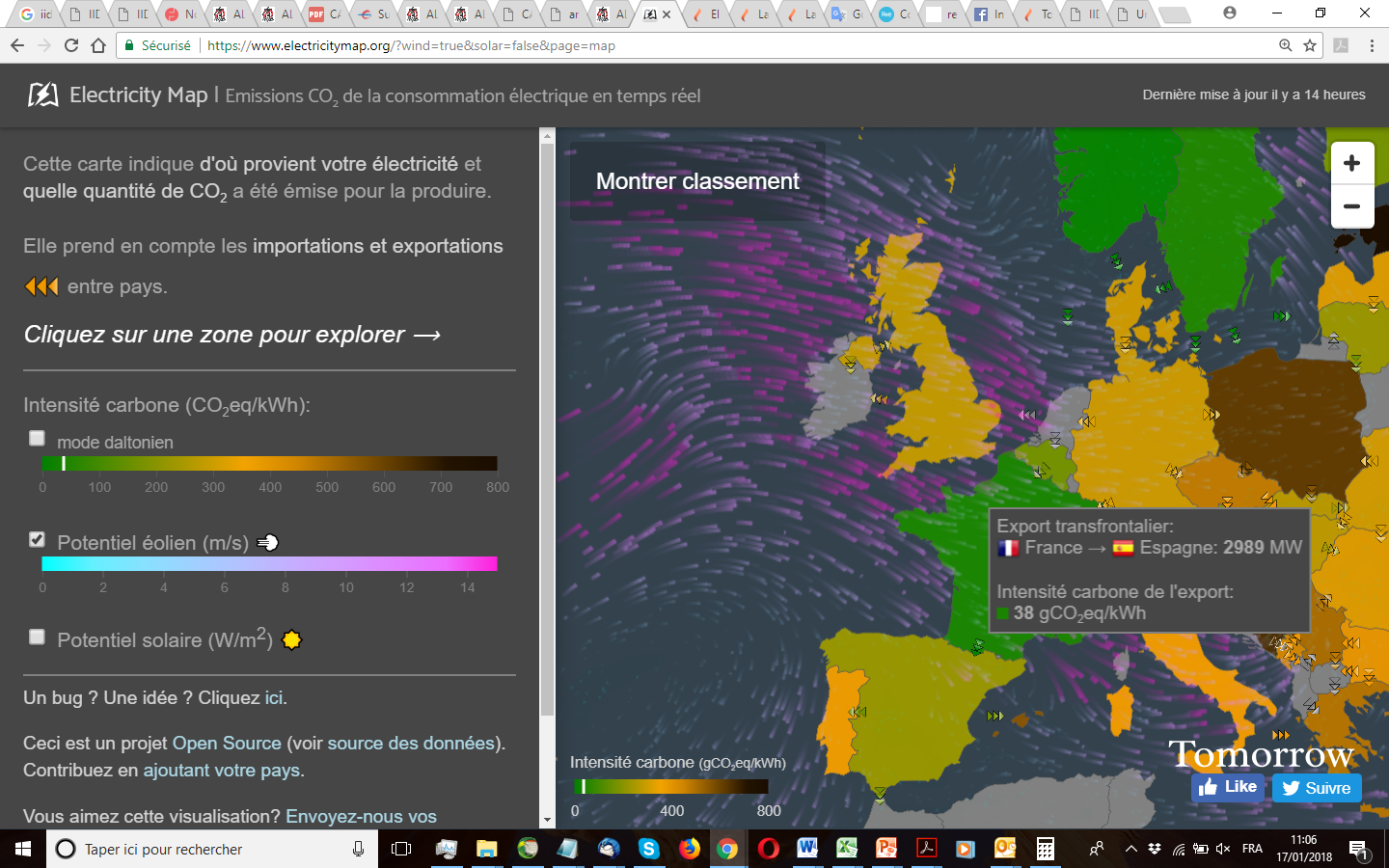The image size is (1389, 868).
Task: Click the browser address bar URL
Action: (x=411, y=45)
